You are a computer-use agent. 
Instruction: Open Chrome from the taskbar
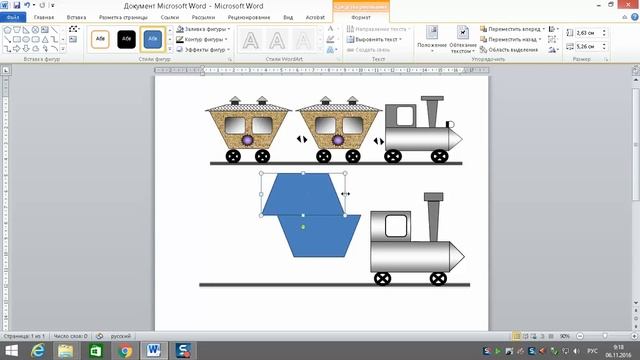coord(125,351)
